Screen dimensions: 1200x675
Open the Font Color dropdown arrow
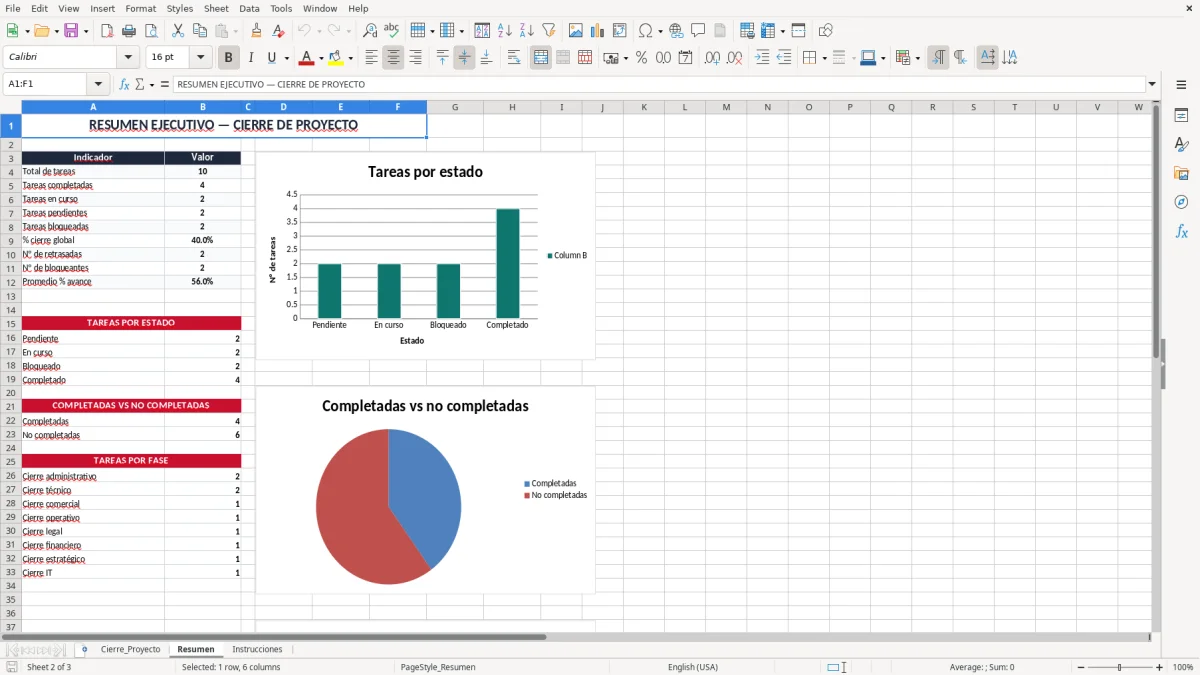click(321, 58)
